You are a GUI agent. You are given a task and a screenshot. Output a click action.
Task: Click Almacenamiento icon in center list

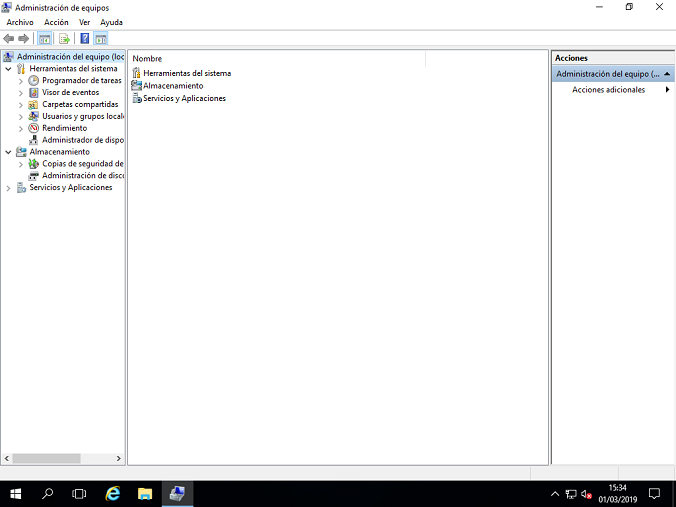click(137, 85)
